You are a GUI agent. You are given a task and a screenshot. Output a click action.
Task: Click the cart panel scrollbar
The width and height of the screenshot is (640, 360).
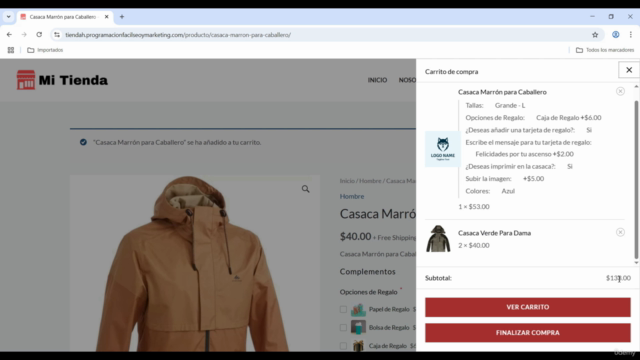[x=636, y=180]
